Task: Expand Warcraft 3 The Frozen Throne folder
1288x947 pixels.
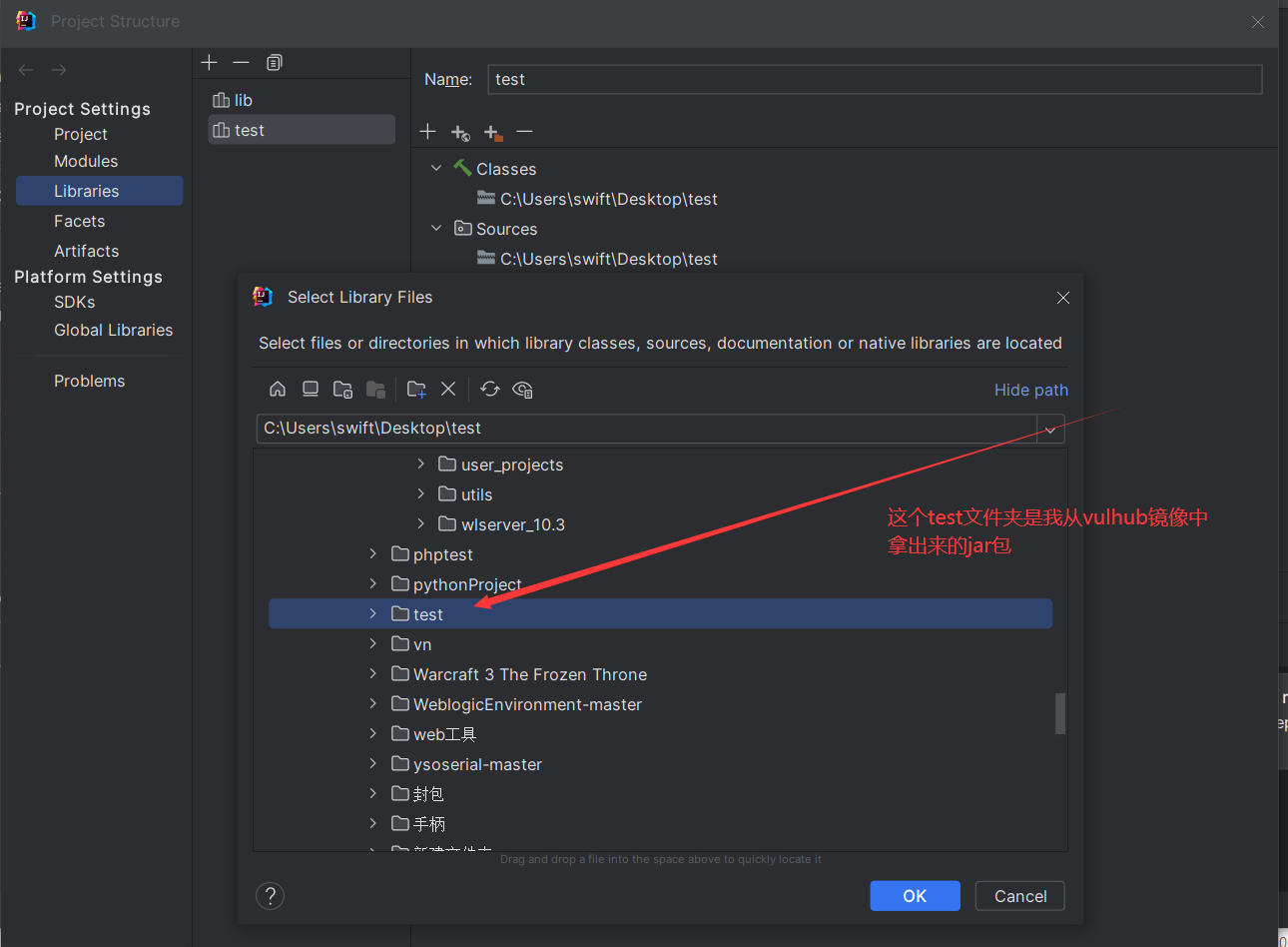Action: click(373, 673)
